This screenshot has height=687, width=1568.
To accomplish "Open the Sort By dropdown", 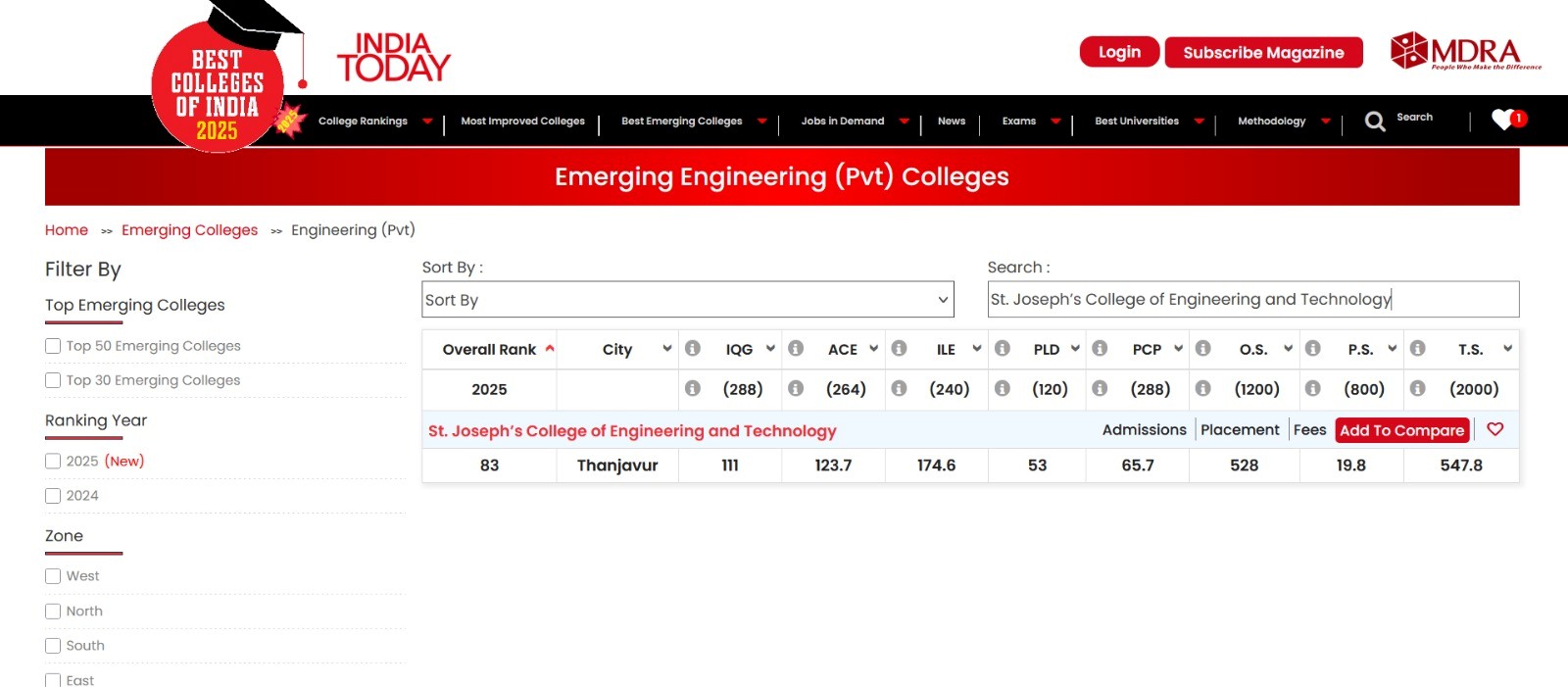I will [688, 300].
